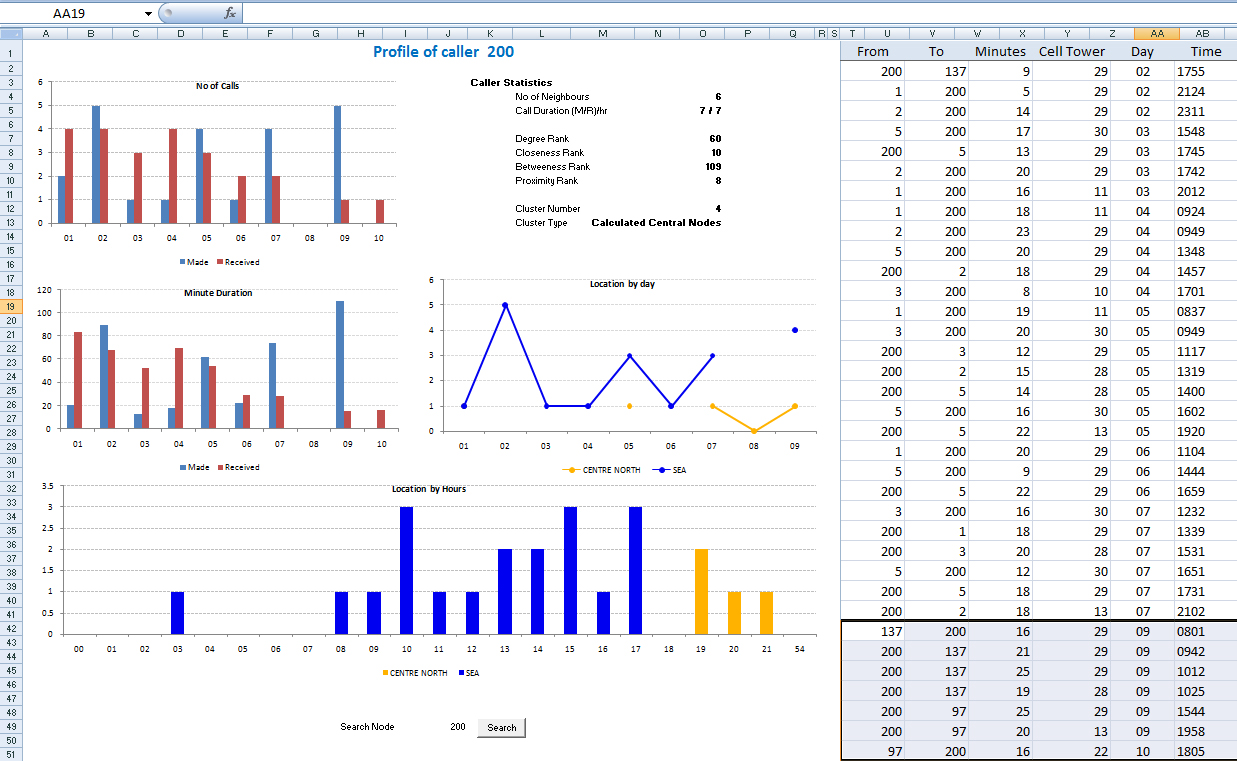Select column header D

click(x=180, y=34)
